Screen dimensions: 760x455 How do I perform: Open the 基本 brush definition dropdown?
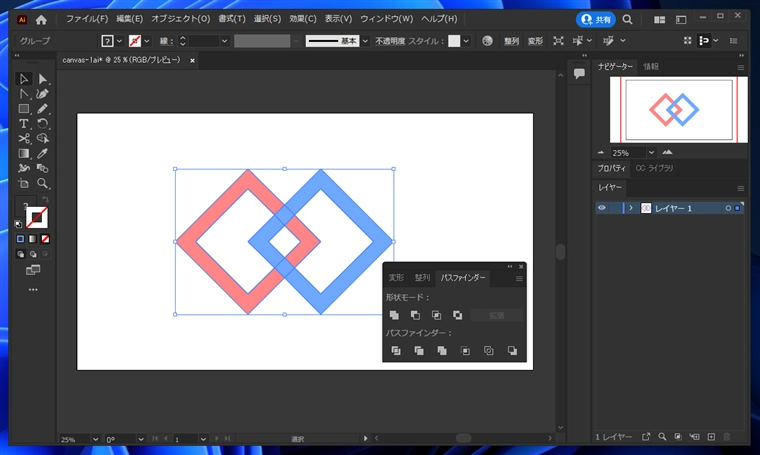tap(365, 41)
